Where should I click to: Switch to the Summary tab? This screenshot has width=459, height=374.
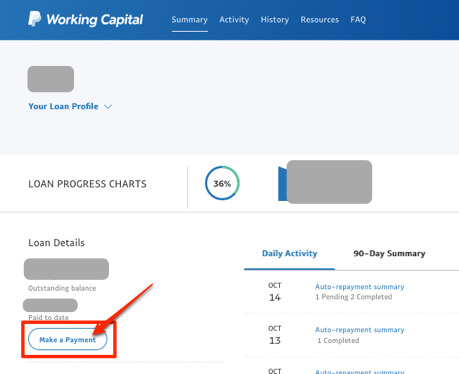(x=190, y=20)
